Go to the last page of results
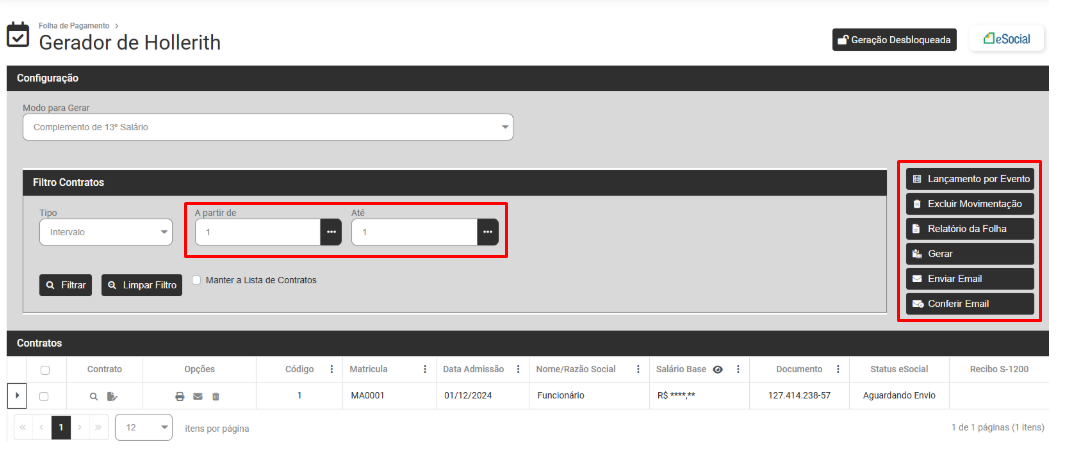The image size is (1065, 455). click(98, 428)
